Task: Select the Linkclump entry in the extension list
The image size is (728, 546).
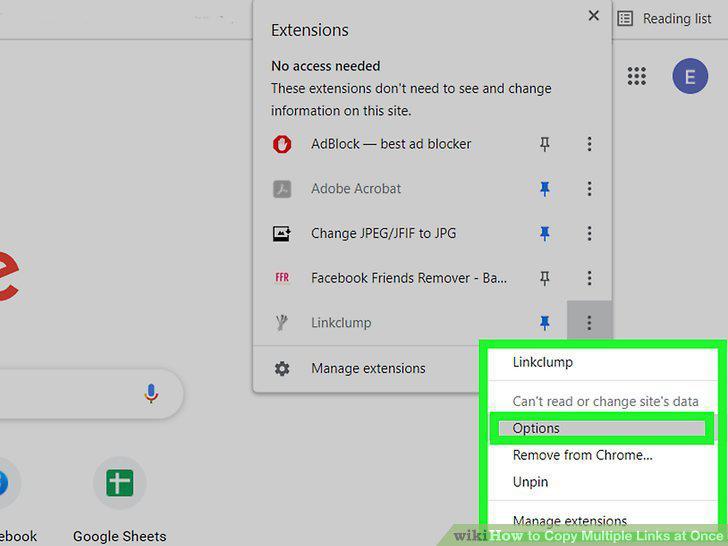Action: click(x=341, y=323)
